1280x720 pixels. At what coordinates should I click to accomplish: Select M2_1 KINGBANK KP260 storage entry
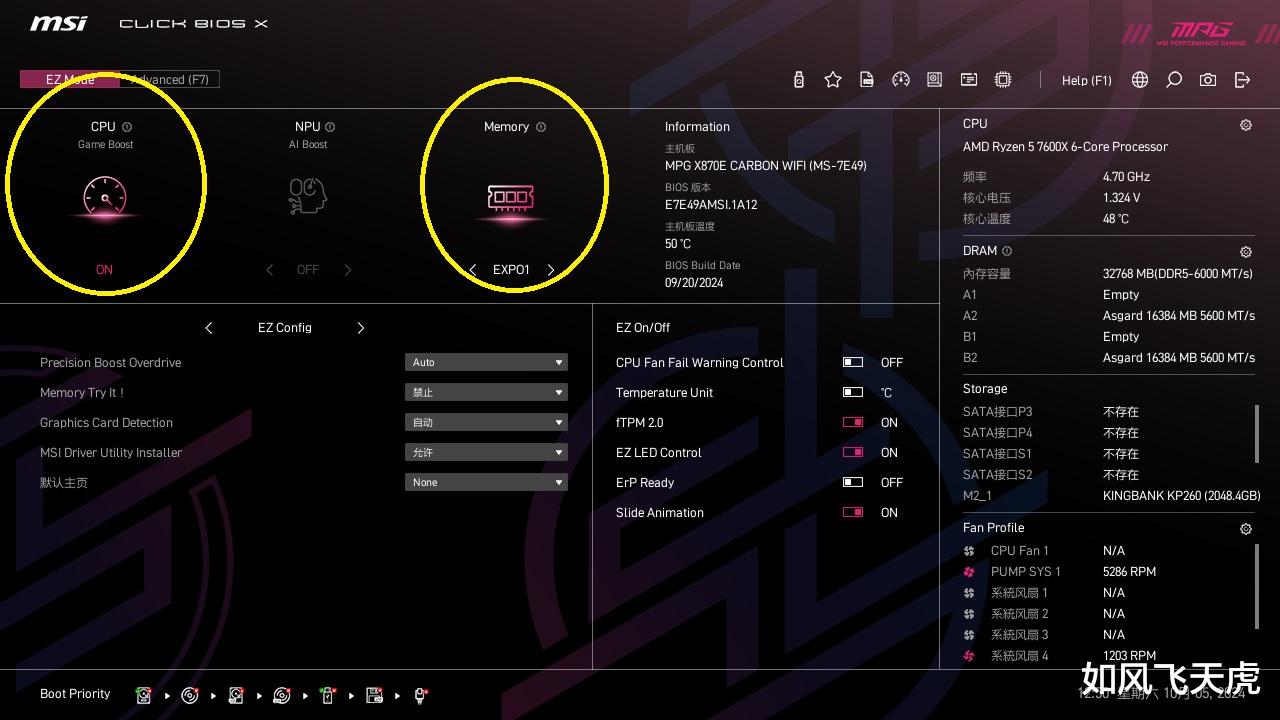[x=1111, y=496]
